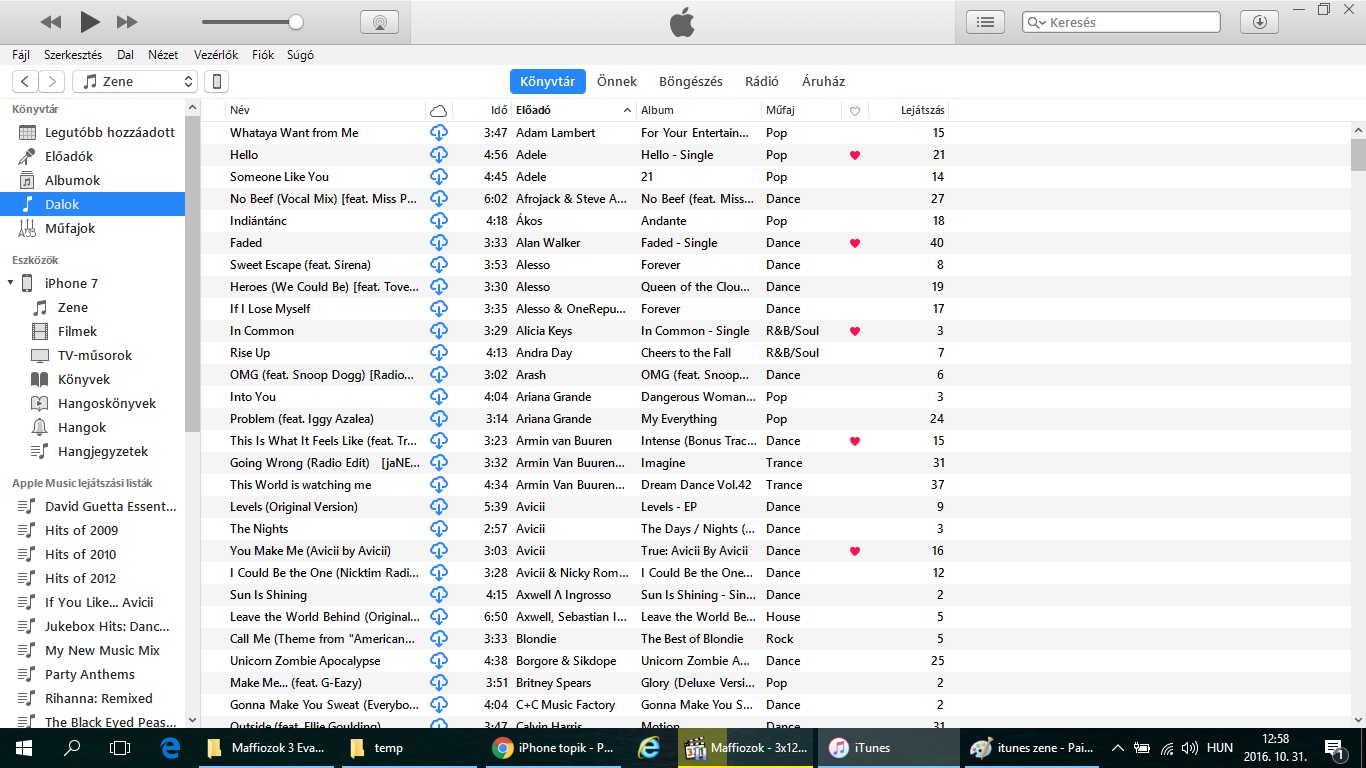Viewport: 1366px width, 768px height.
Task: Toggle heart on You Make Me
Action: coord(854,551)
